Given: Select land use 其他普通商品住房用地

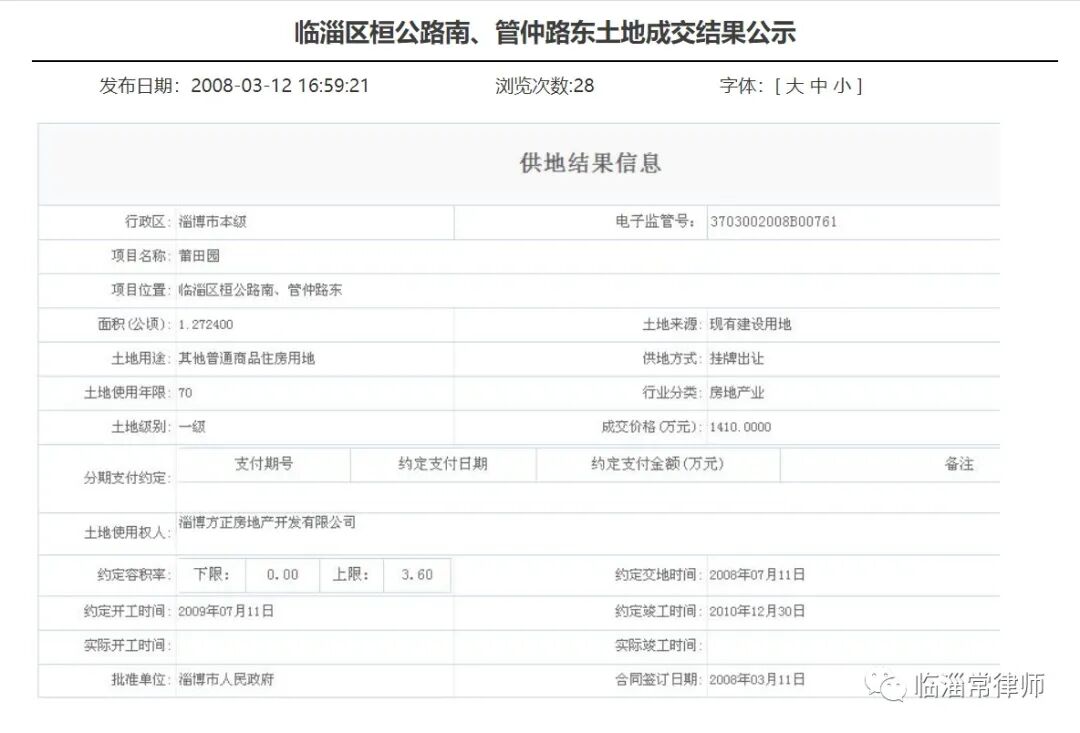Looking at the screenshot, I should [247, 358].
